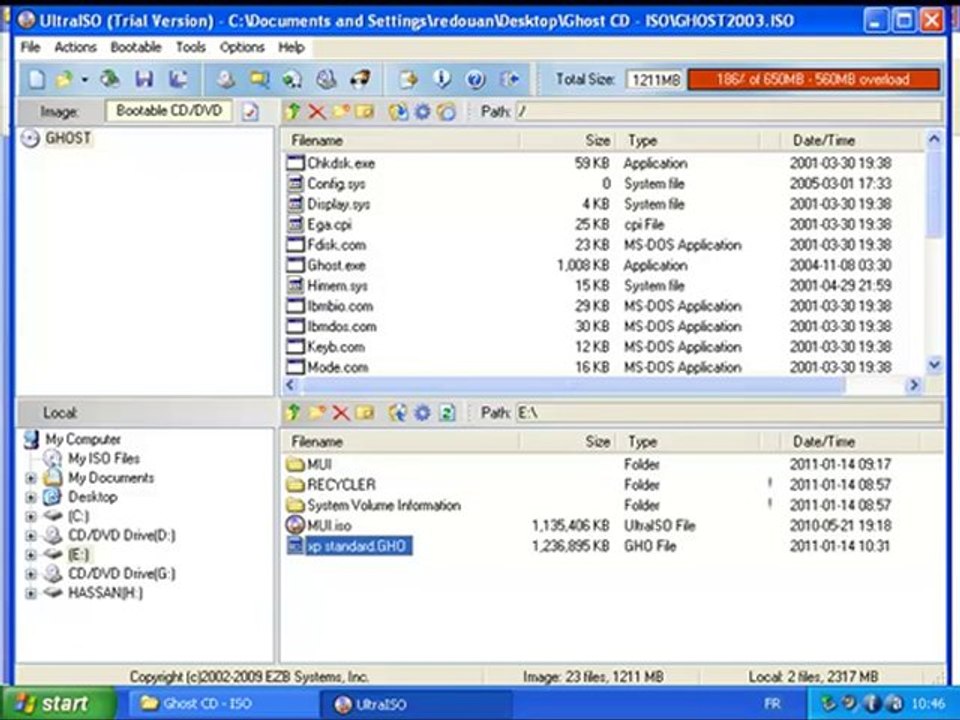Expand the CD/DVD Drive(G:) node
The width and height of the screenshot is (960, 720).
click(x=31, y=574)
